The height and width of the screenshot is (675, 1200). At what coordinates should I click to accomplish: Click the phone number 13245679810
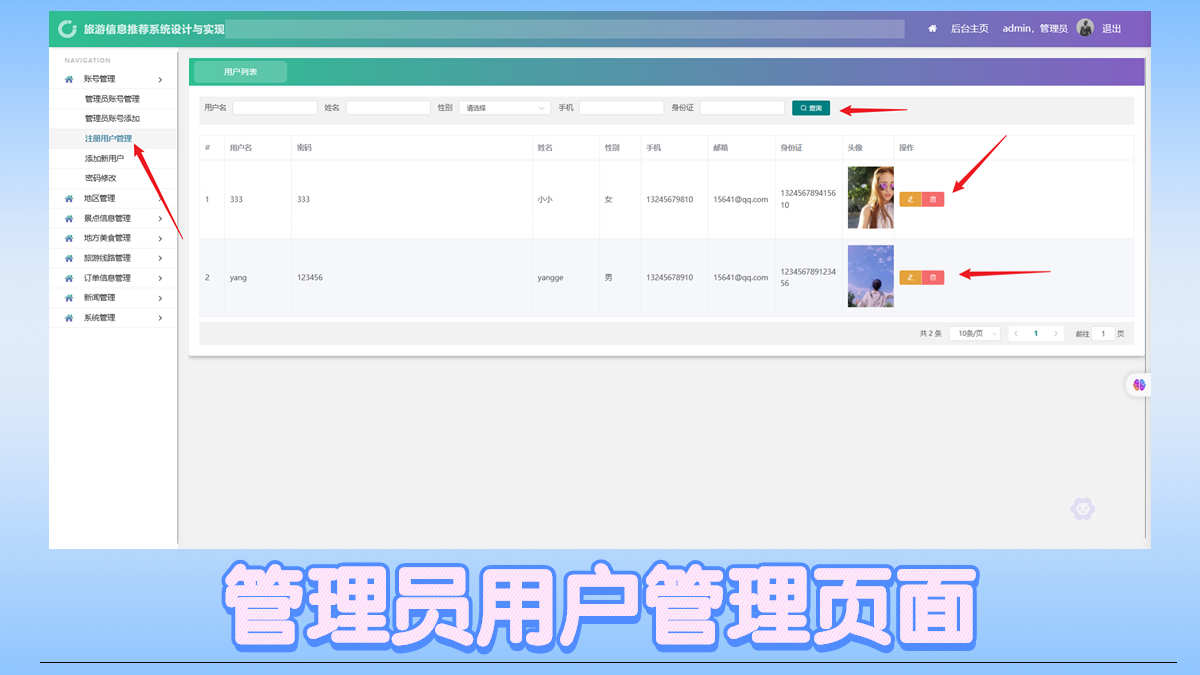tap(669, 199)
